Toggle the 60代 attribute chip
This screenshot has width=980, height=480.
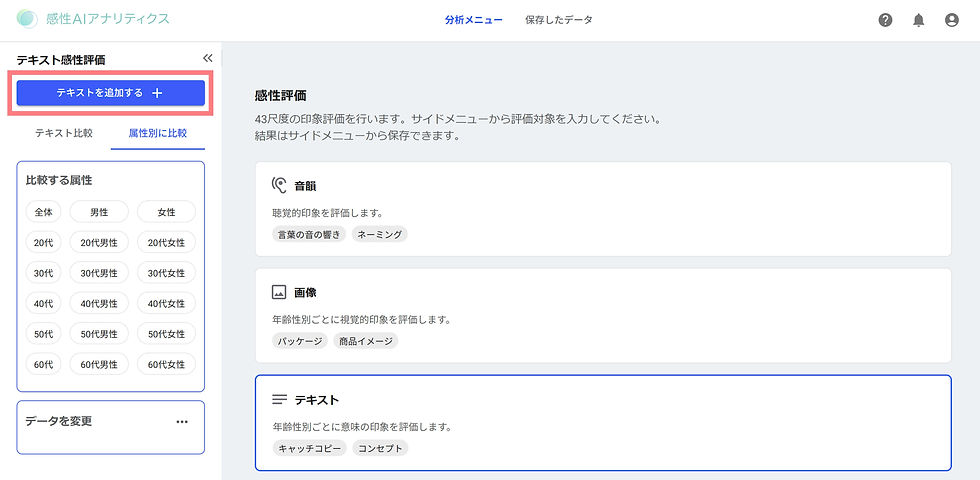tap(44, 364)
